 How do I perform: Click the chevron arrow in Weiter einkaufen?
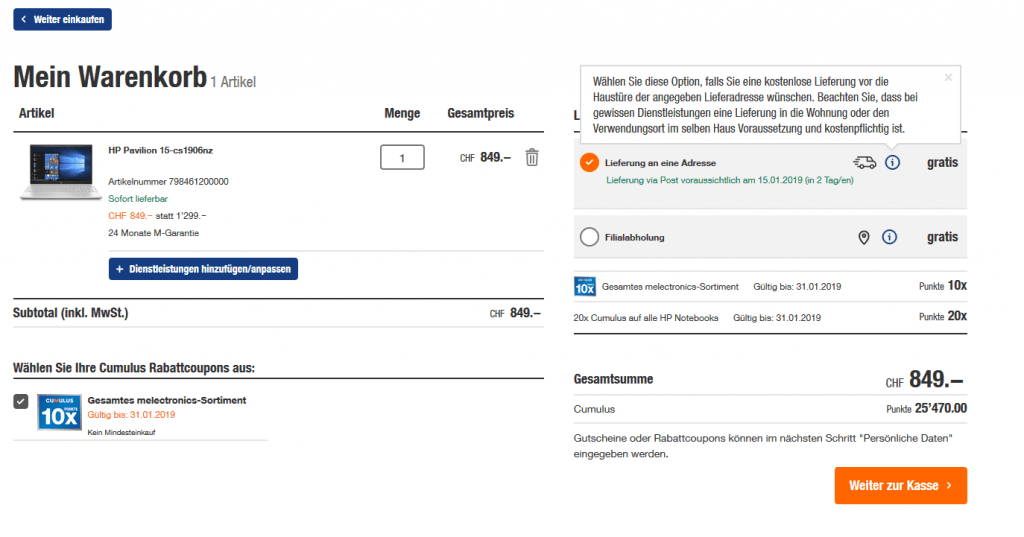[x=24, y=19]
